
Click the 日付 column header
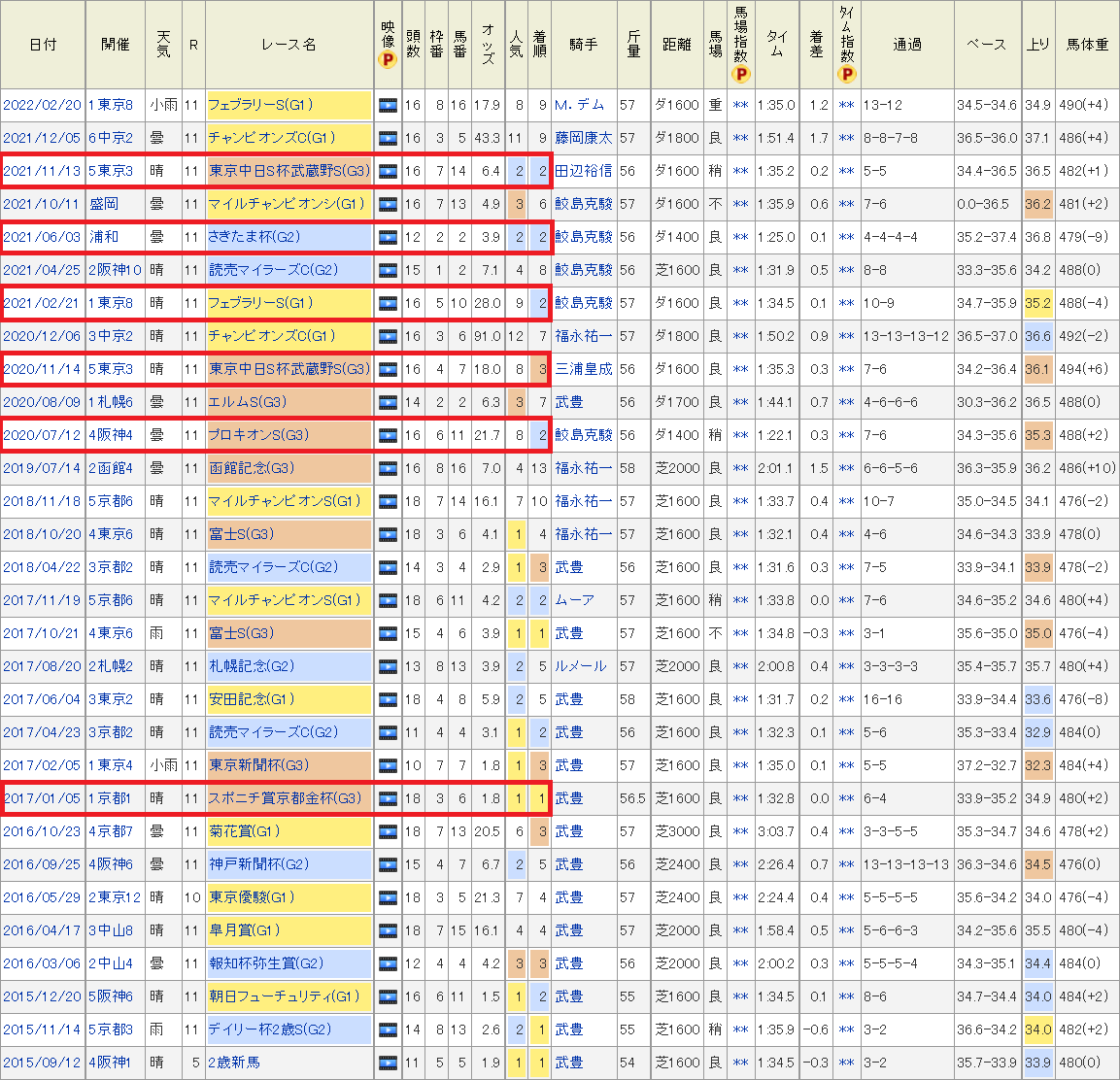43,45
